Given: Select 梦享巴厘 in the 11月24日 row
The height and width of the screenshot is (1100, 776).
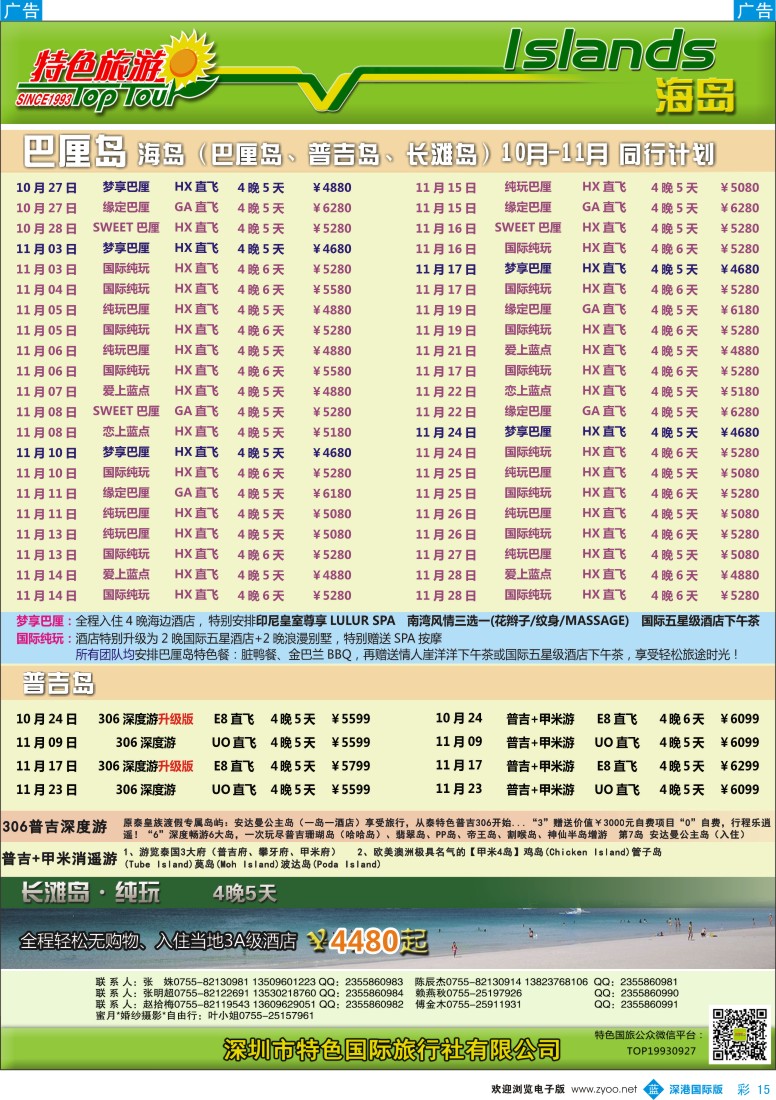Looking at the screenshot, I should tap(528, 432).
